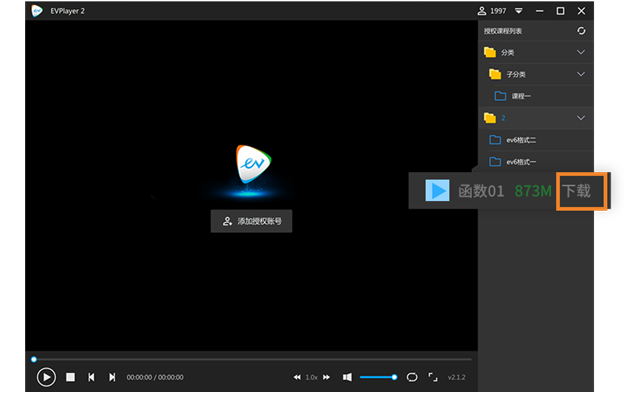This screenshot has height=402, width=636.
Task: Click the video progress bar
Action: pyautogui.click(x=250, y=359)
